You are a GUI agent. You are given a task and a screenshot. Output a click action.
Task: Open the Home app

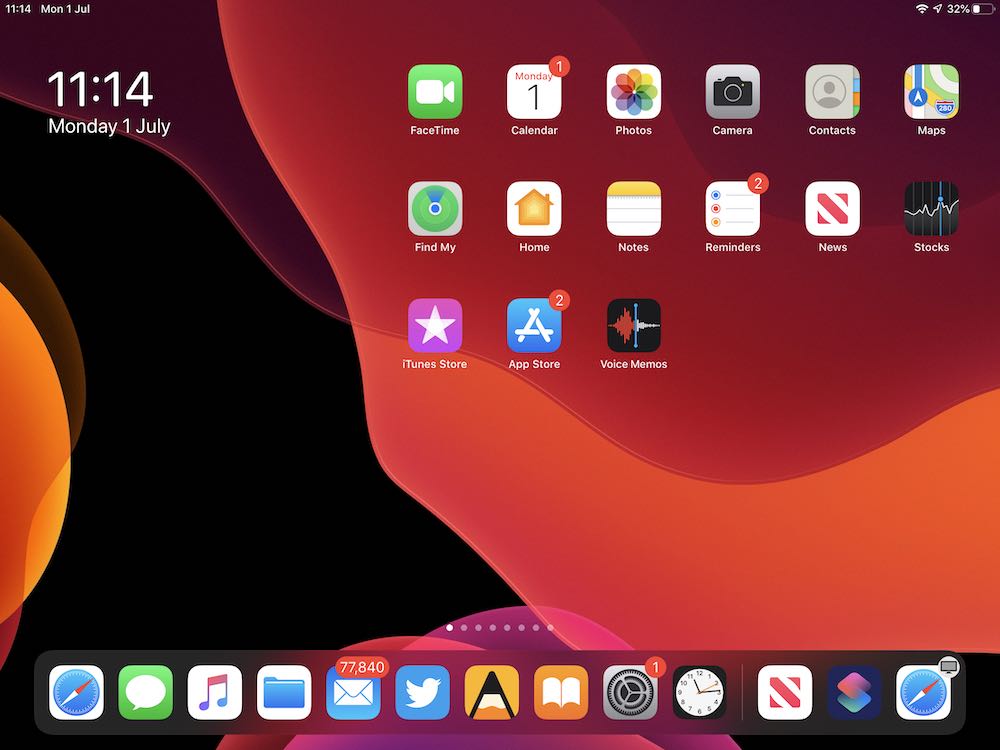point(534,209)
